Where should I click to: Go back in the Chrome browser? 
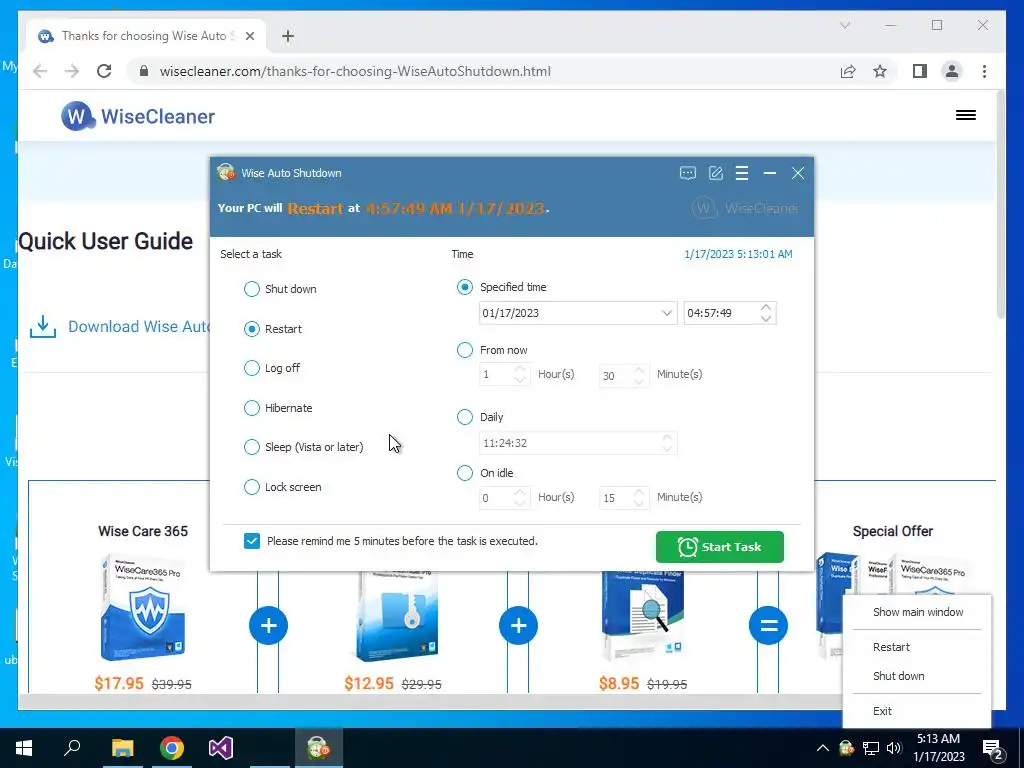(40, 71)
